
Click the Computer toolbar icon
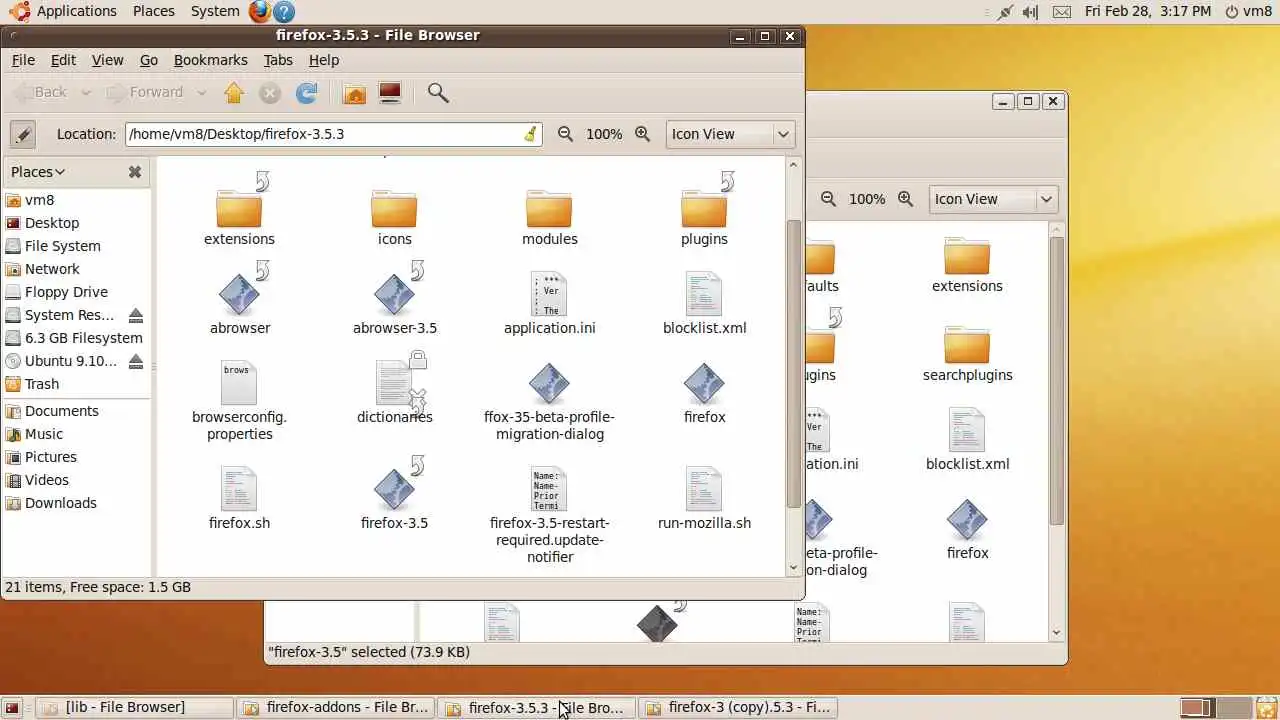(x=390, y=93)
